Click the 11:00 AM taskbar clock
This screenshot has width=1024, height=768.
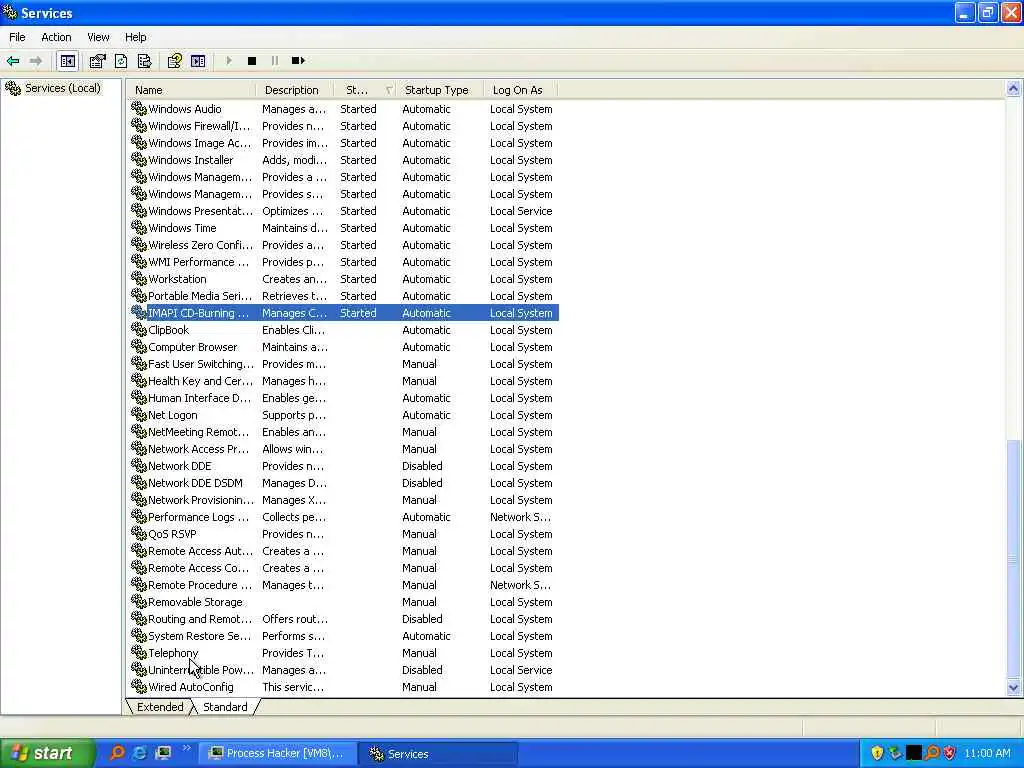[x=987, y=753]
